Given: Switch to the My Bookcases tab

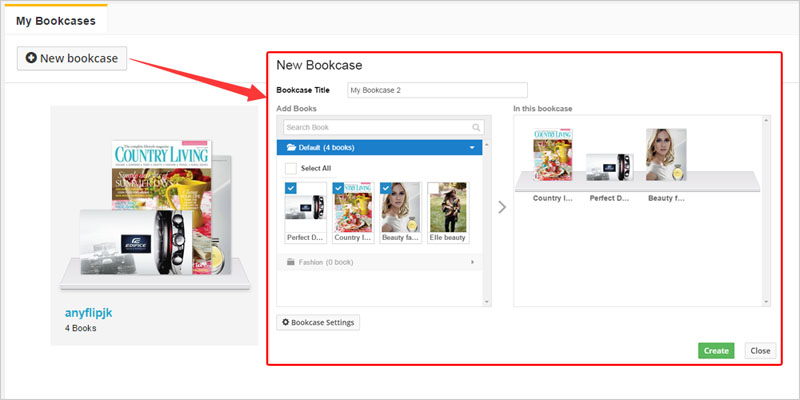Looking at the screenshot, I should [x=55, y=21].
